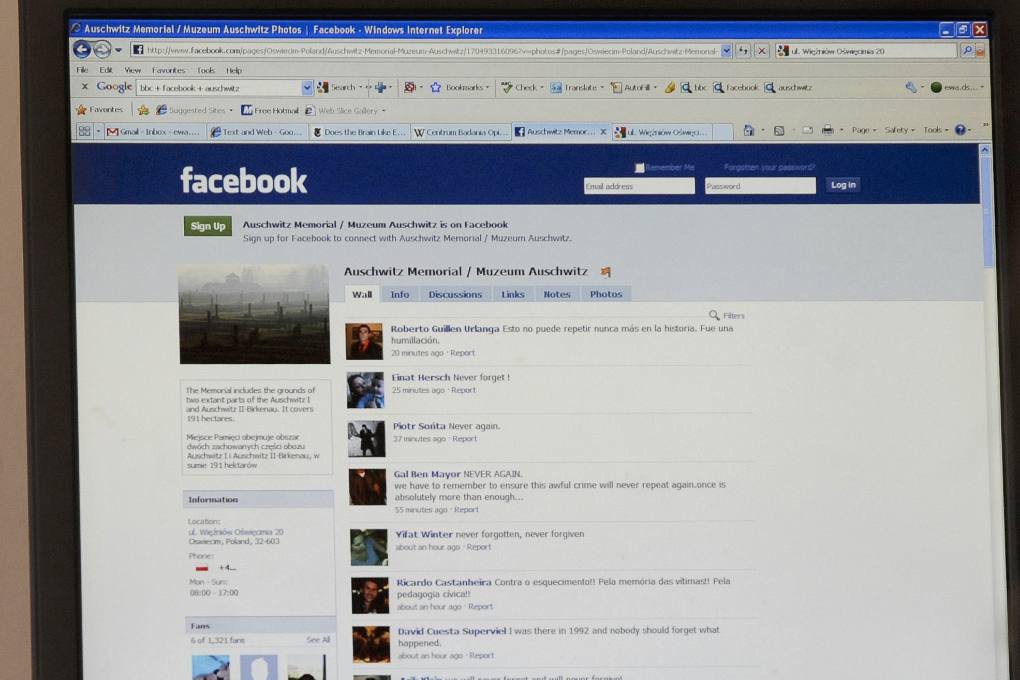
Task: Click the Quick Tabs grid icon
Action: click(85, 131)
